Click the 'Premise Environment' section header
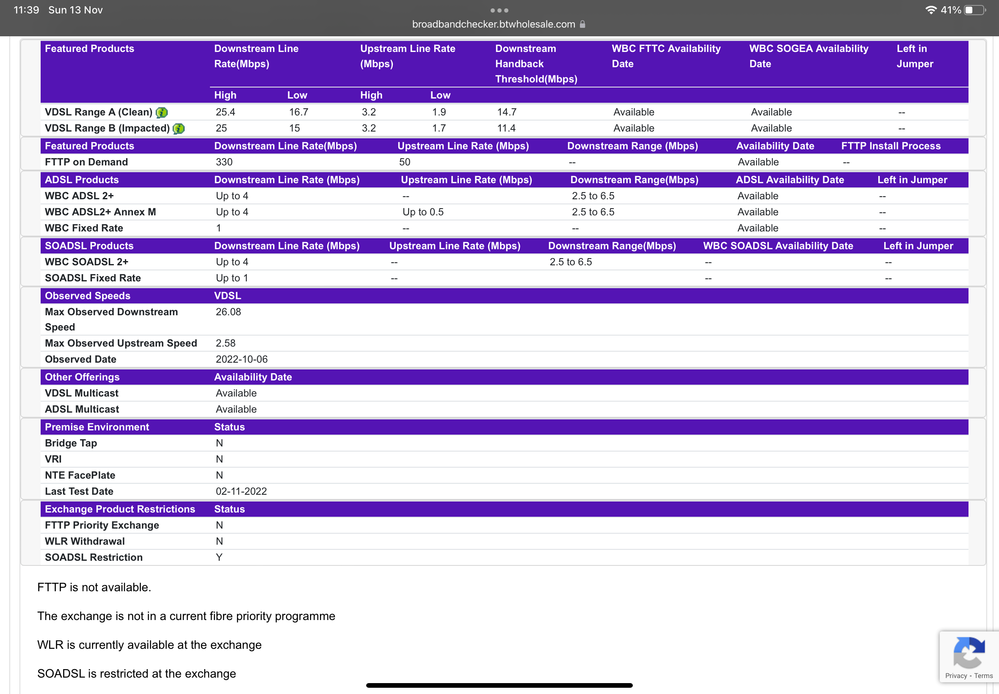 click(97, 427)
